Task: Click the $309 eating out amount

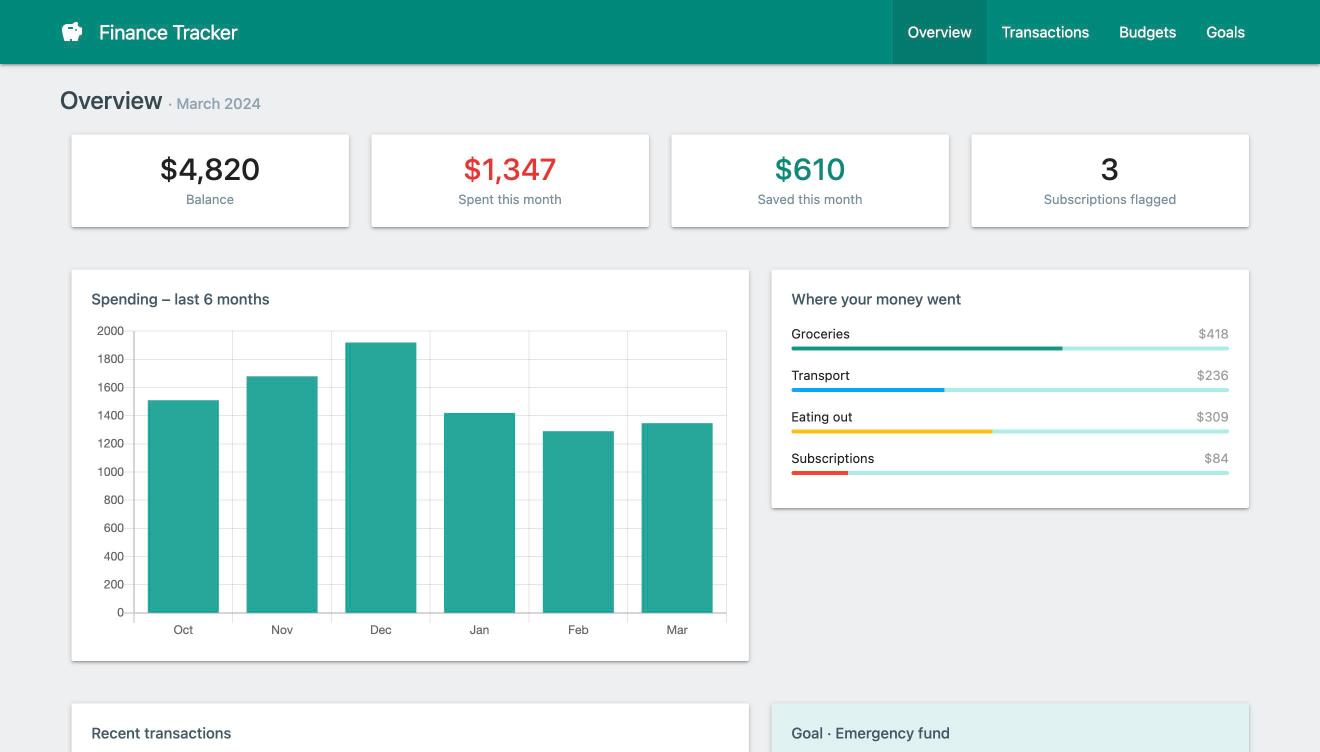Action: 1212,417
